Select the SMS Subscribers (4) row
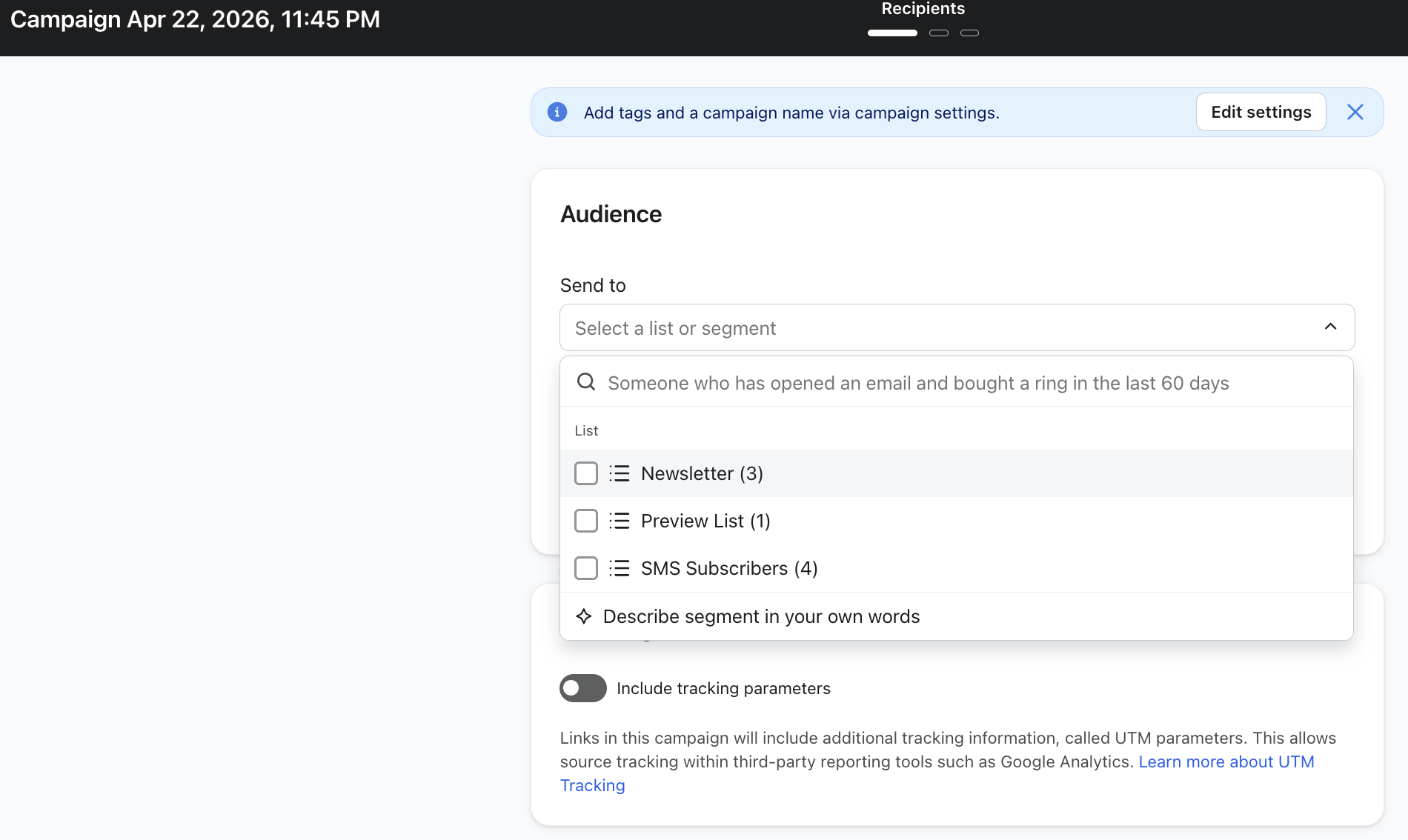The width and height of the screenshot is (1408, 840). coord(957,568)
